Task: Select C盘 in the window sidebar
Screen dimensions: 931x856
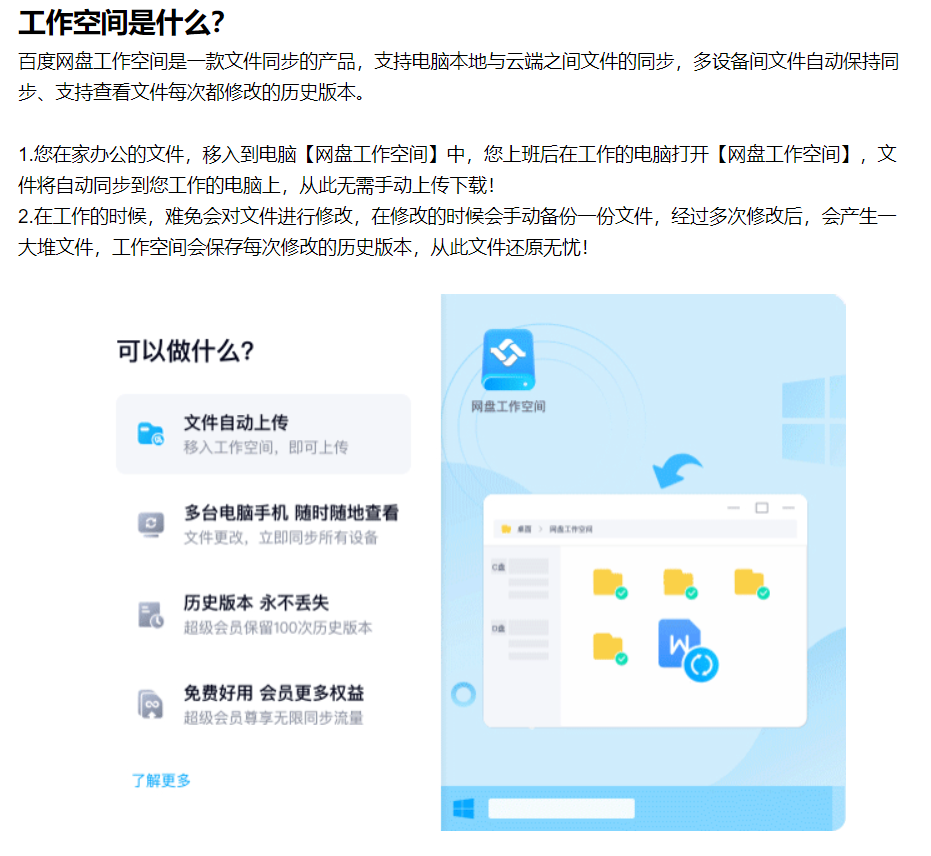Action: click(498, 566)
